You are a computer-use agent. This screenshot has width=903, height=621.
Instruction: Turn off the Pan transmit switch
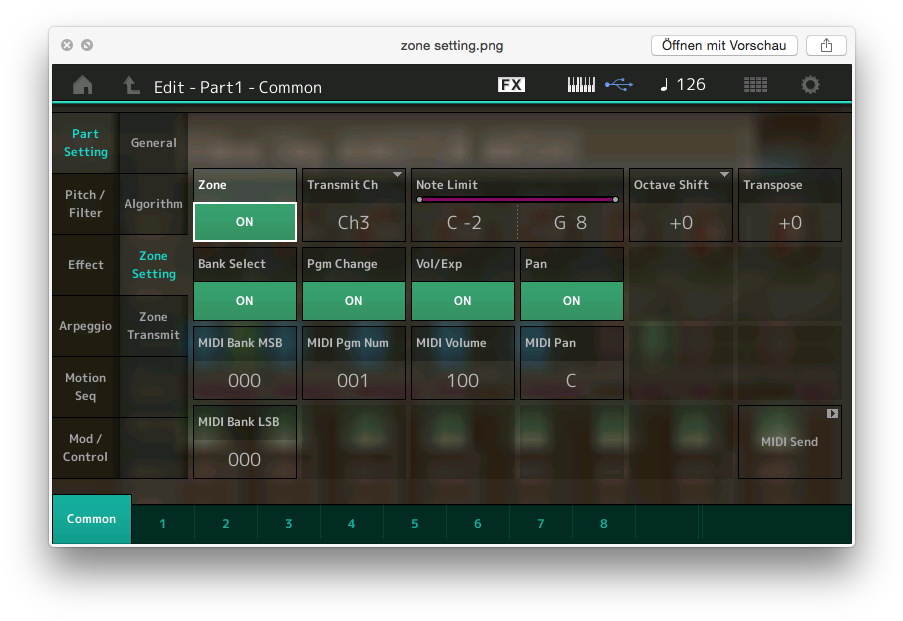pos(572,300)
